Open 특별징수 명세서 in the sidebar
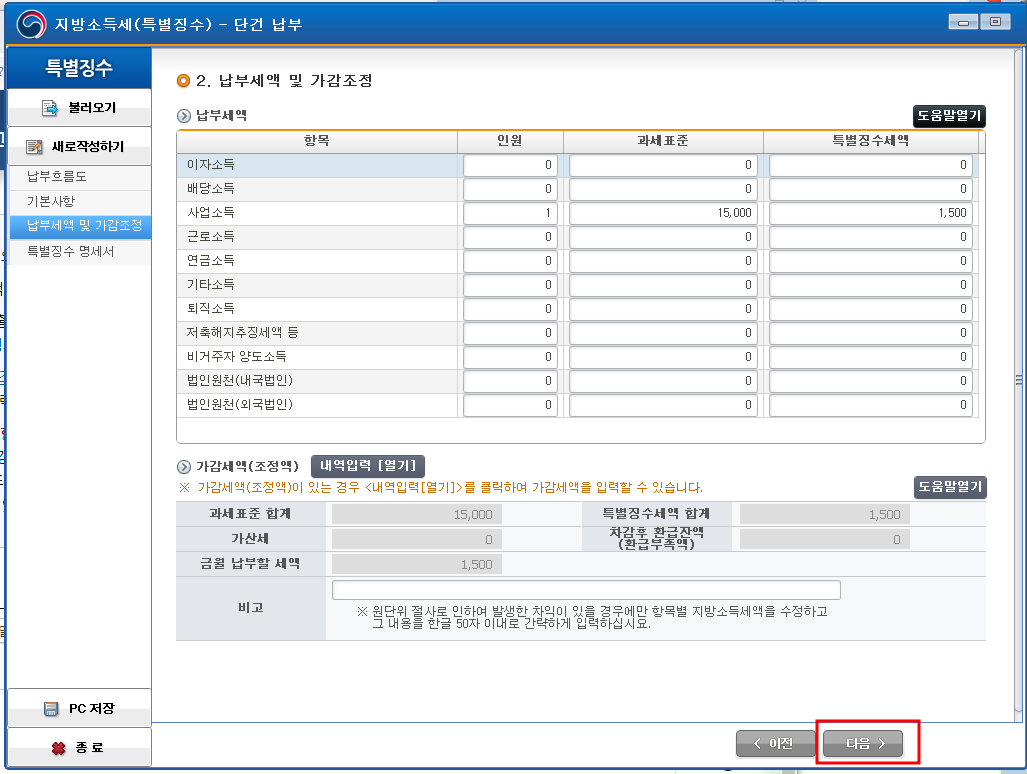Screen dimensions: 1027x774 pos(80,252)
